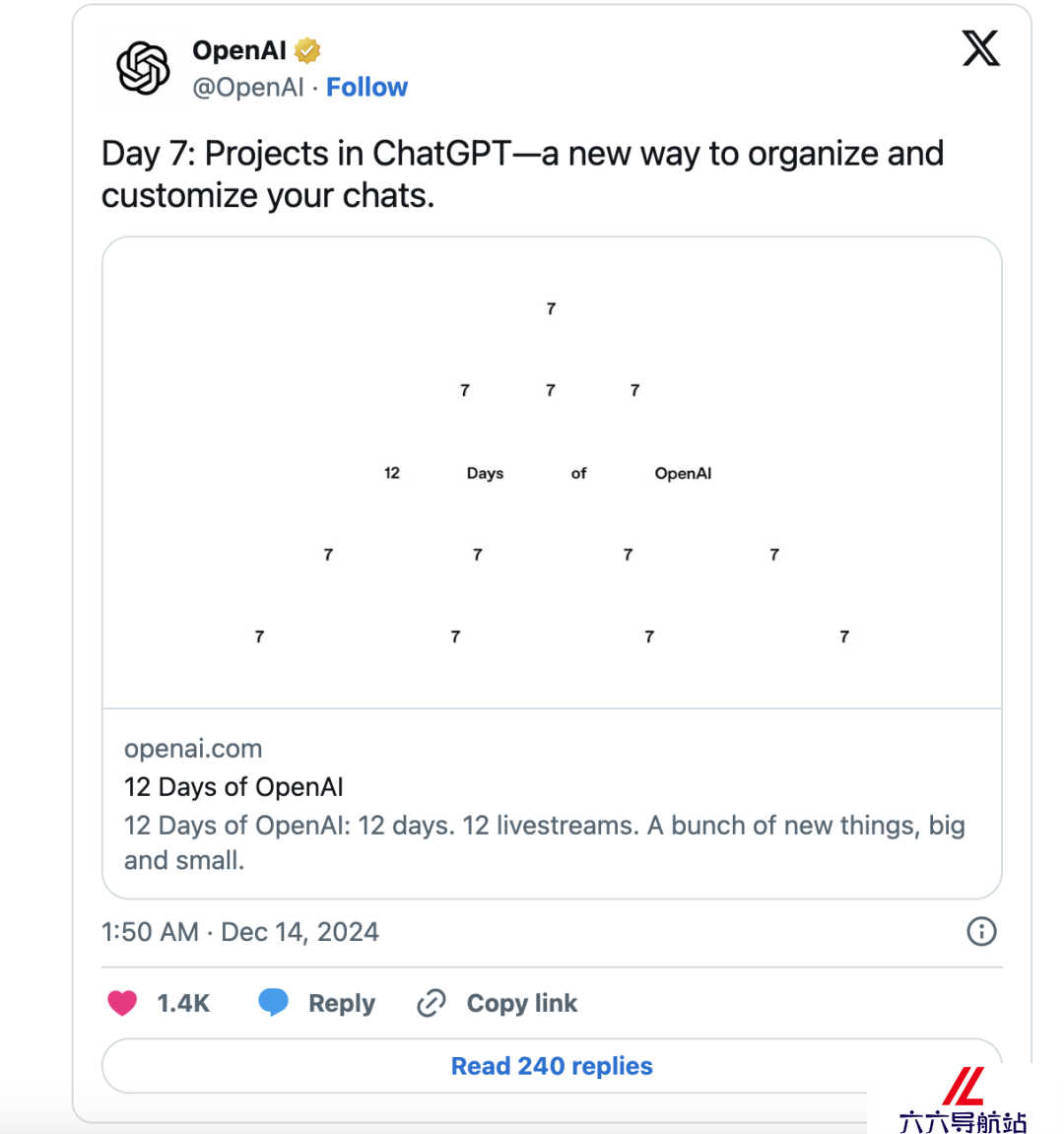The height and width of the screenshot is (1134, 1064).
Task: Click the OpenAI logo avatar
Action: [x=143, y=68]
